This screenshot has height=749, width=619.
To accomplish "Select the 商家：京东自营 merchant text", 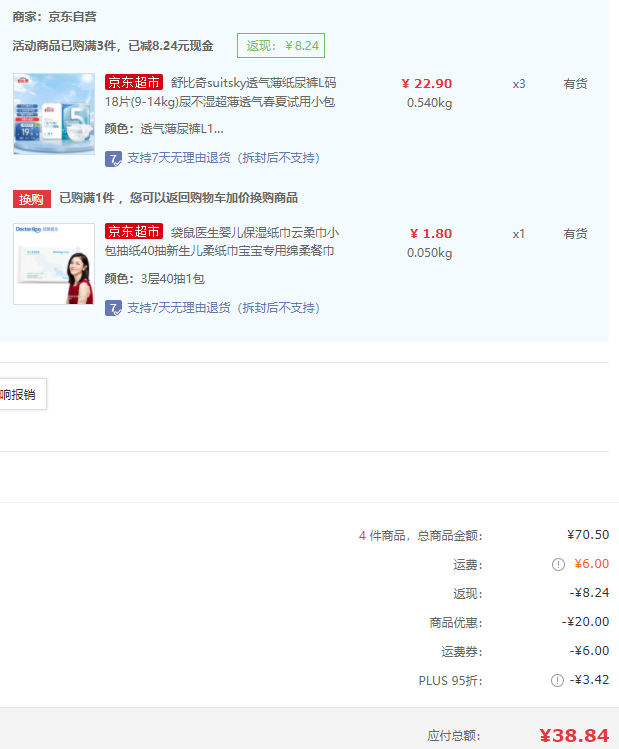I will click(x=54, y=17).
